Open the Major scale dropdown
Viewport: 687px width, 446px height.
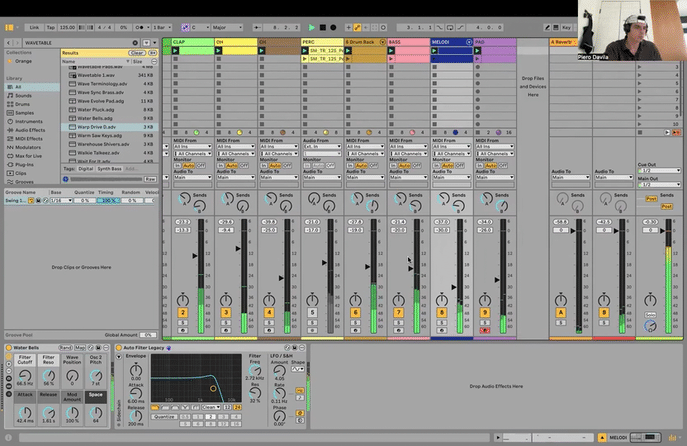[227, 27]
